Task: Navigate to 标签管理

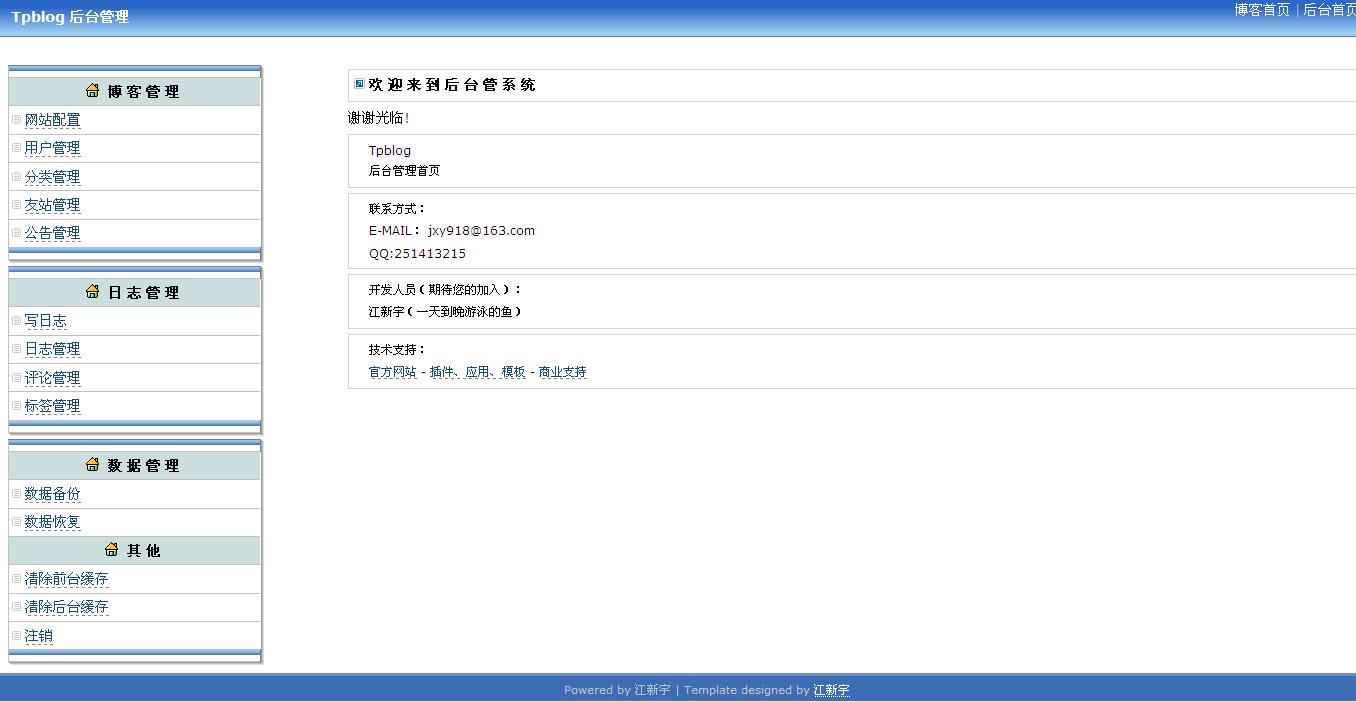Action: pos(52,406)
